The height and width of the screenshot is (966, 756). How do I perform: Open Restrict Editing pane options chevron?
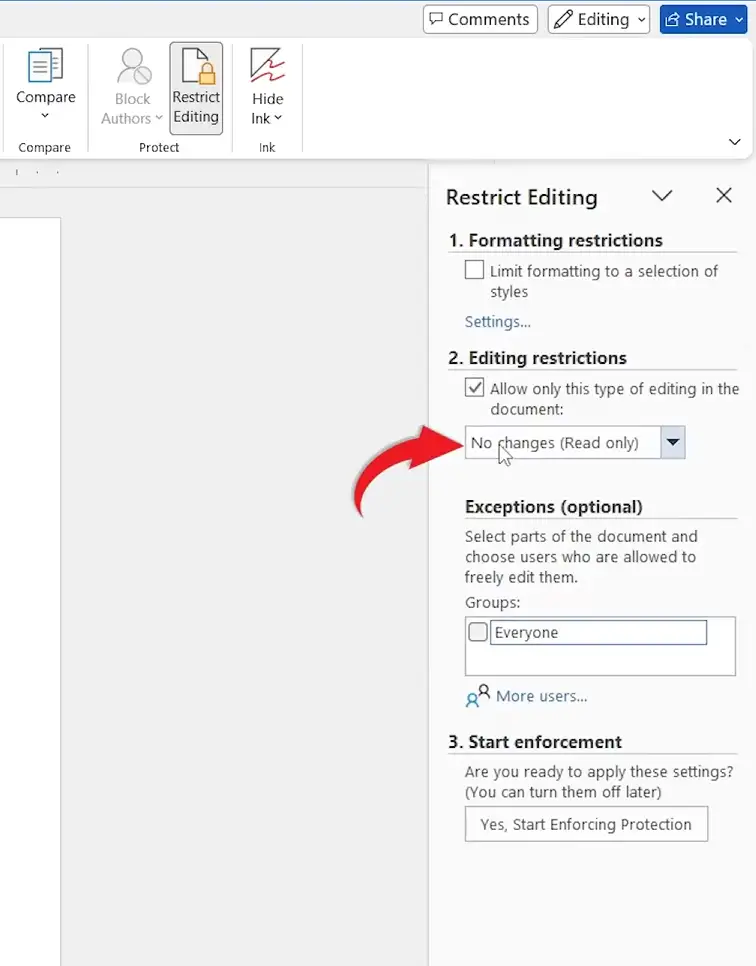(x=662, y=196)
